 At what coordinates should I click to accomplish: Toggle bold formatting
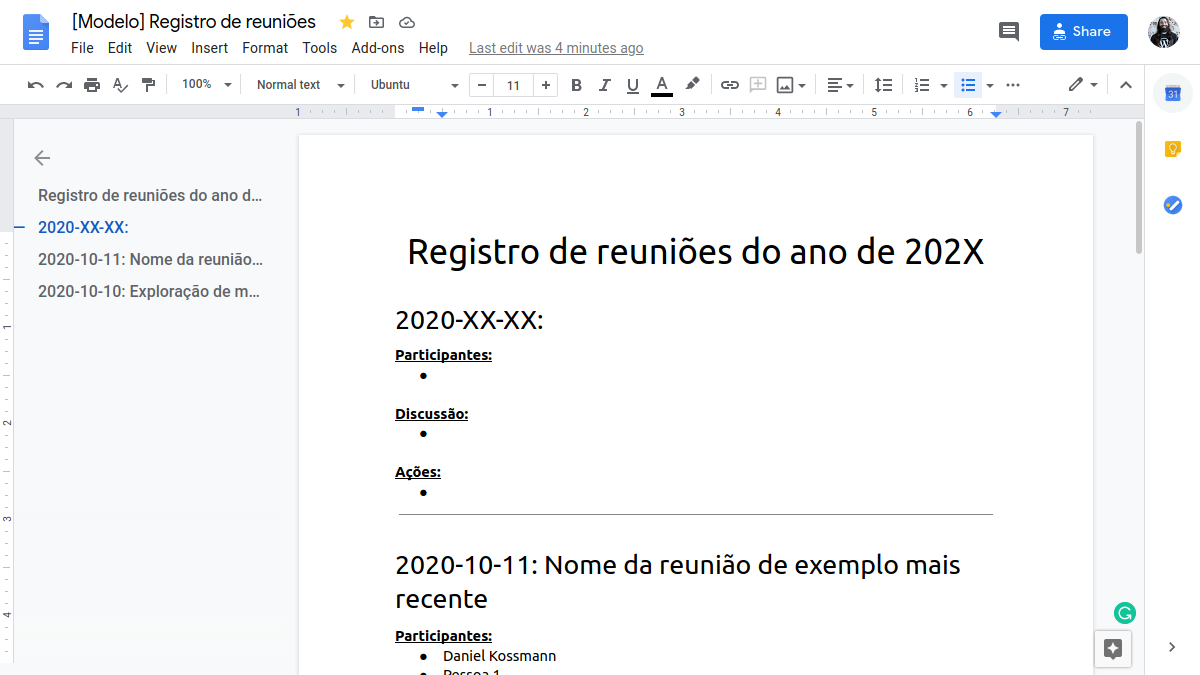coord(576,85)
